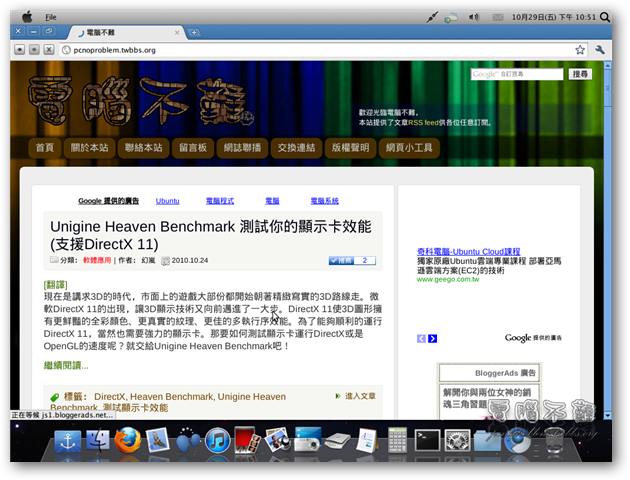Viewport: 630px width, 480px height.
Task: Open the Terminal from the dock
Action: coord(428,439)
